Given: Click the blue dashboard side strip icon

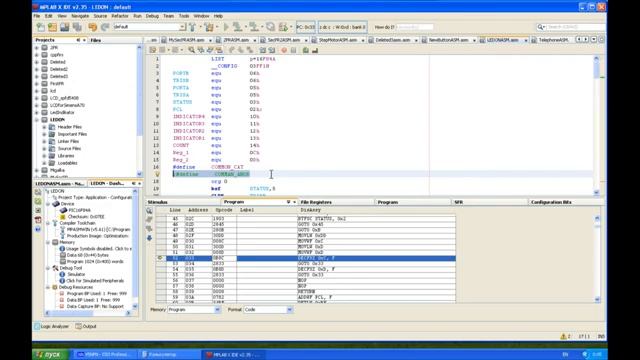Looking at the screenshot, I should pos(38,229).
